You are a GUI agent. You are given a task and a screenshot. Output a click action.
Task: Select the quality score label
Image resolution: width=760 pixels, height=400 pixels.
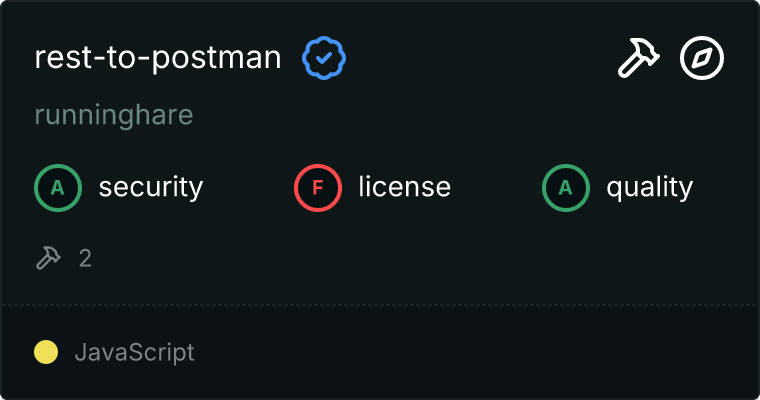point(650,187)
